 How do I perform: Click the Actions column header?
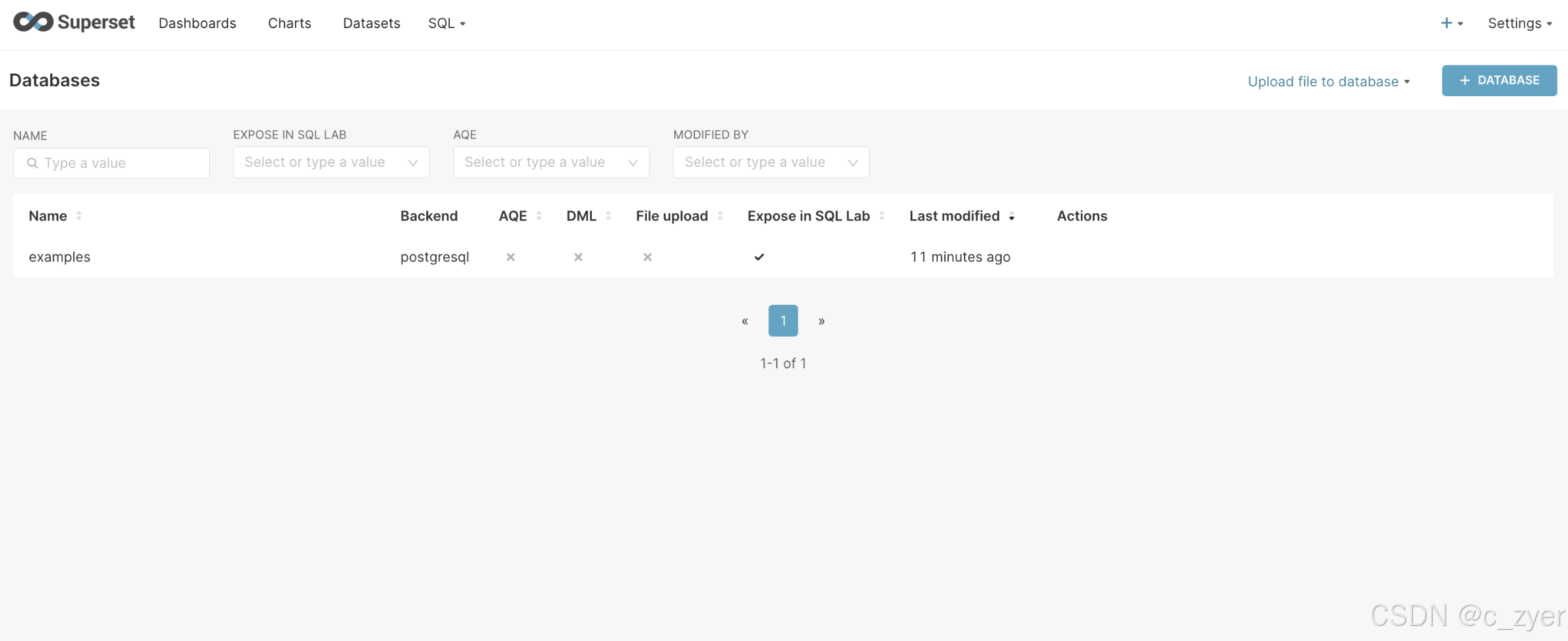pyautogui.click(x=1082, y=216)
